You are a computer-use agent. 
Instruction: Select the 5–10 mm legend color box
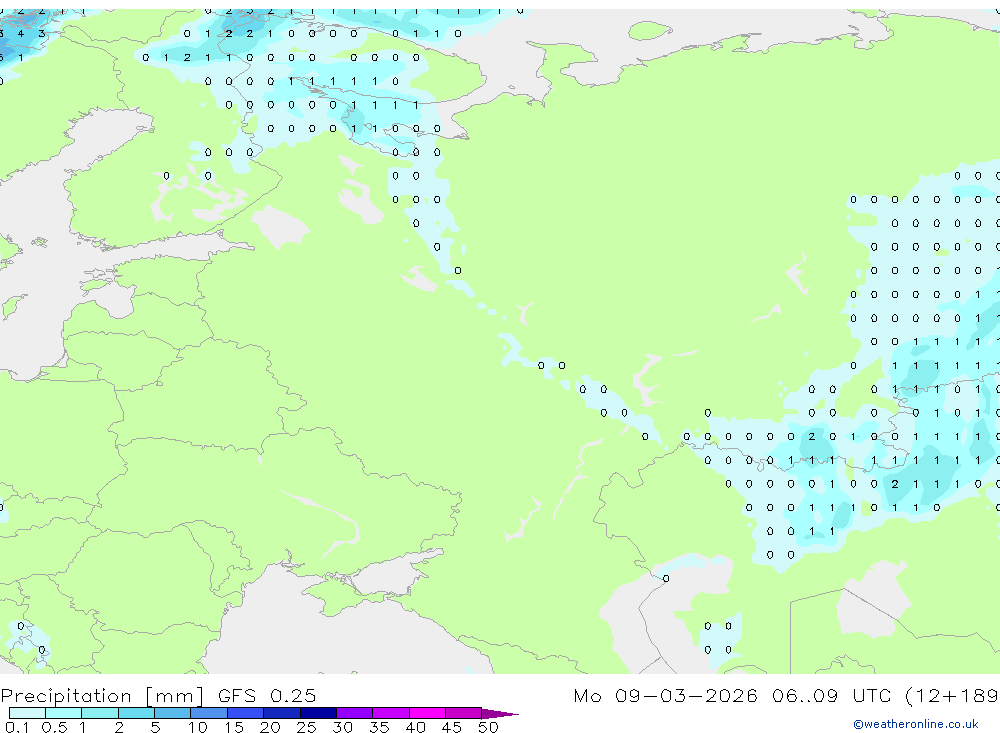click(x=172, y=713)
